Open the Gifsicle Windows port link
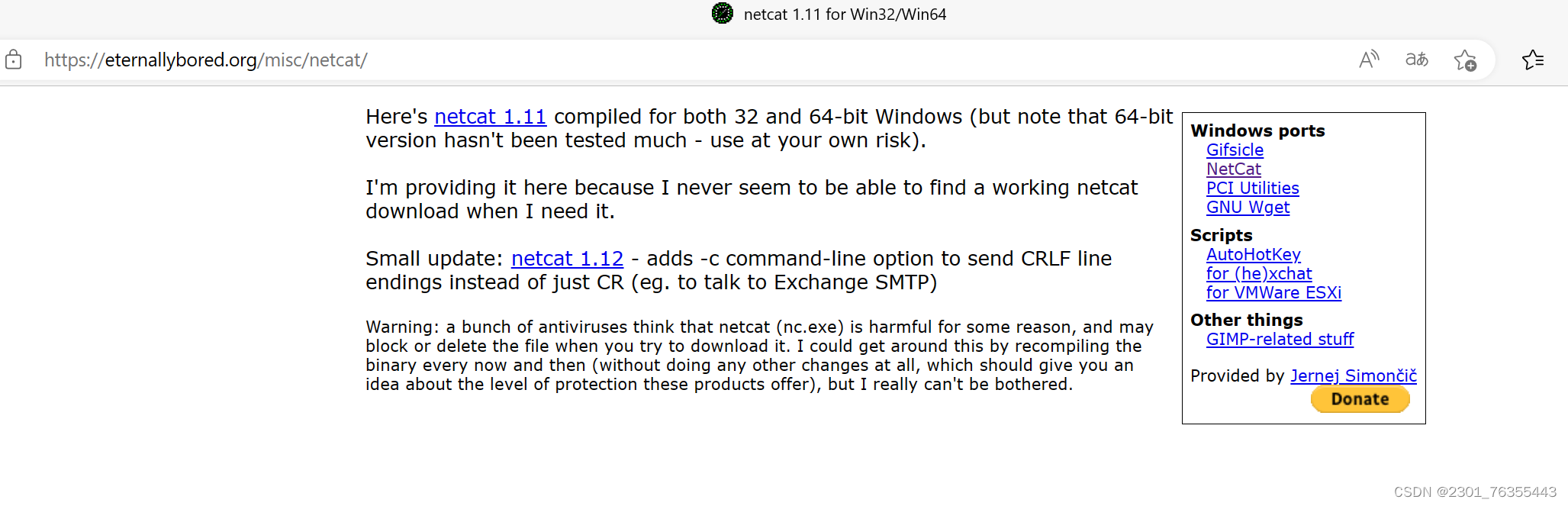The height and width of the screenshot is (506, 1568). pyautogui.click(x=1235, y=150)
